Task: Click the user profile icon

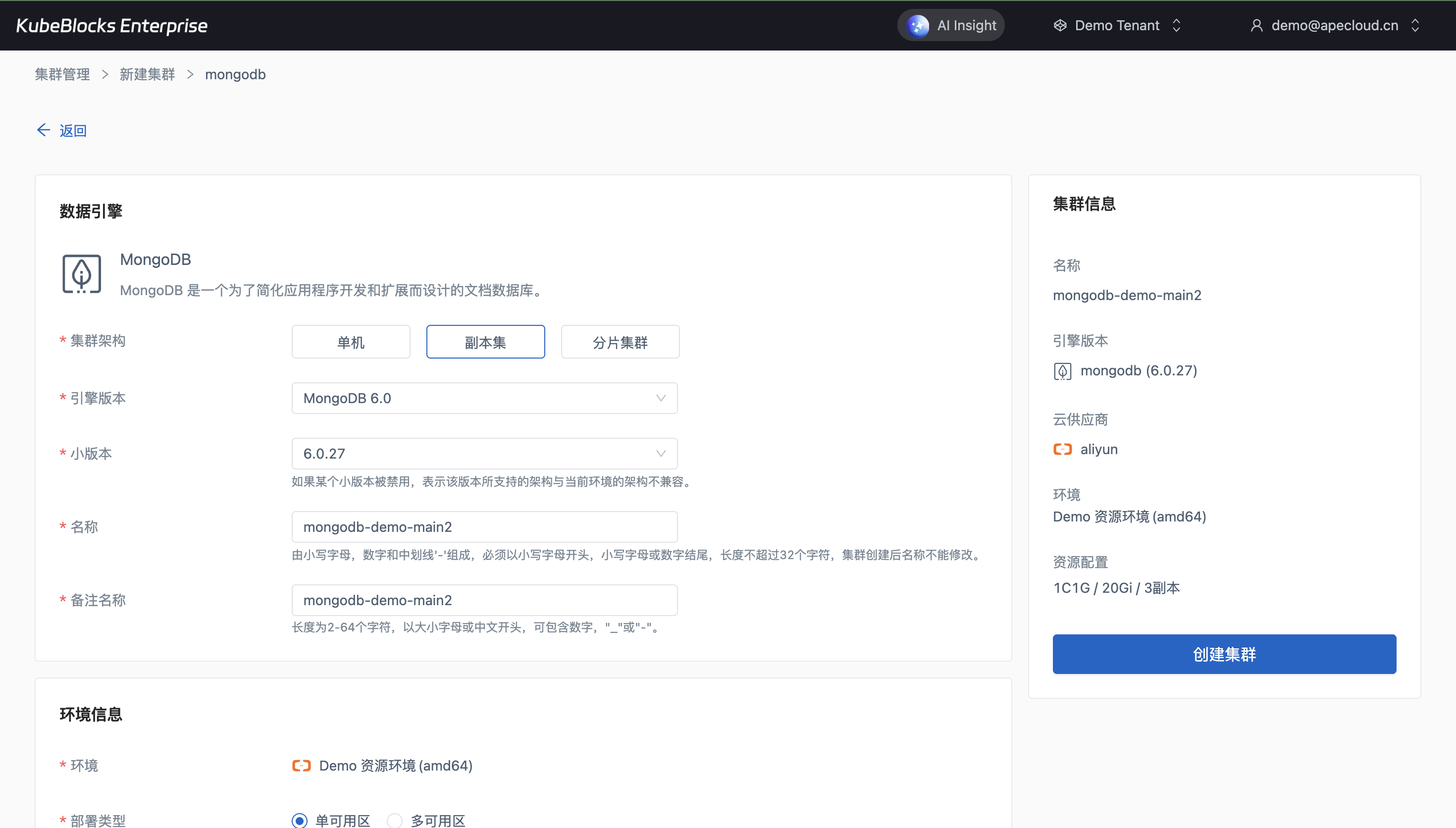Action: coord(1256,26)
